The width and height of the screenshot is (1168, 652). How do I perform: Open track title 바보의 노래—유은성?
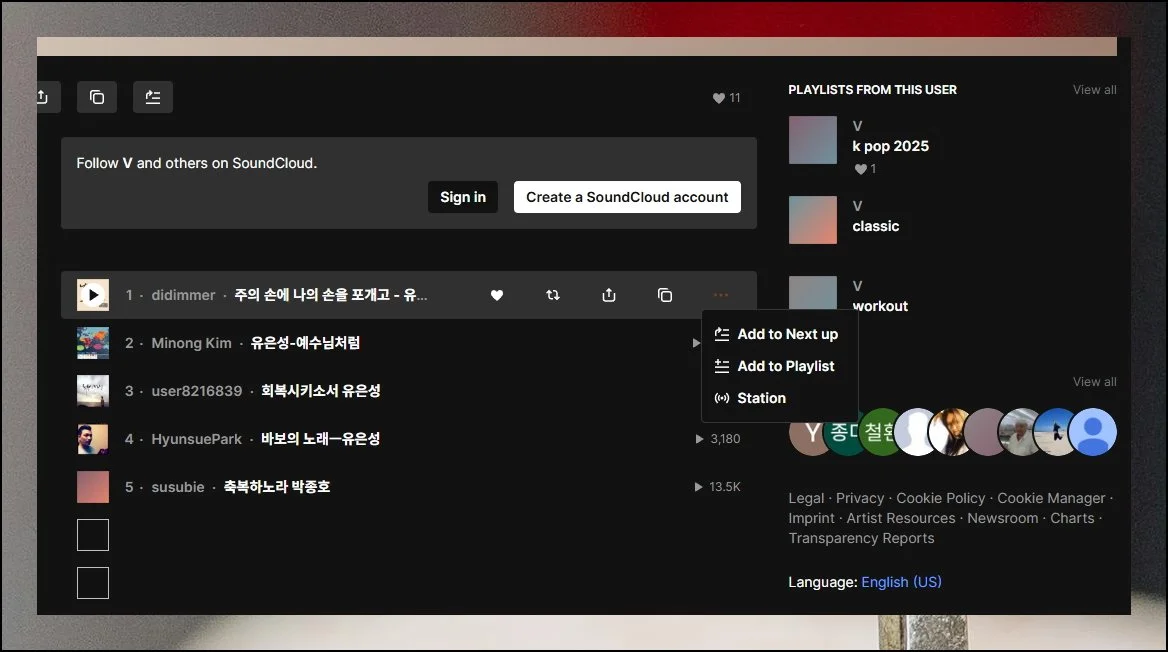320,439
